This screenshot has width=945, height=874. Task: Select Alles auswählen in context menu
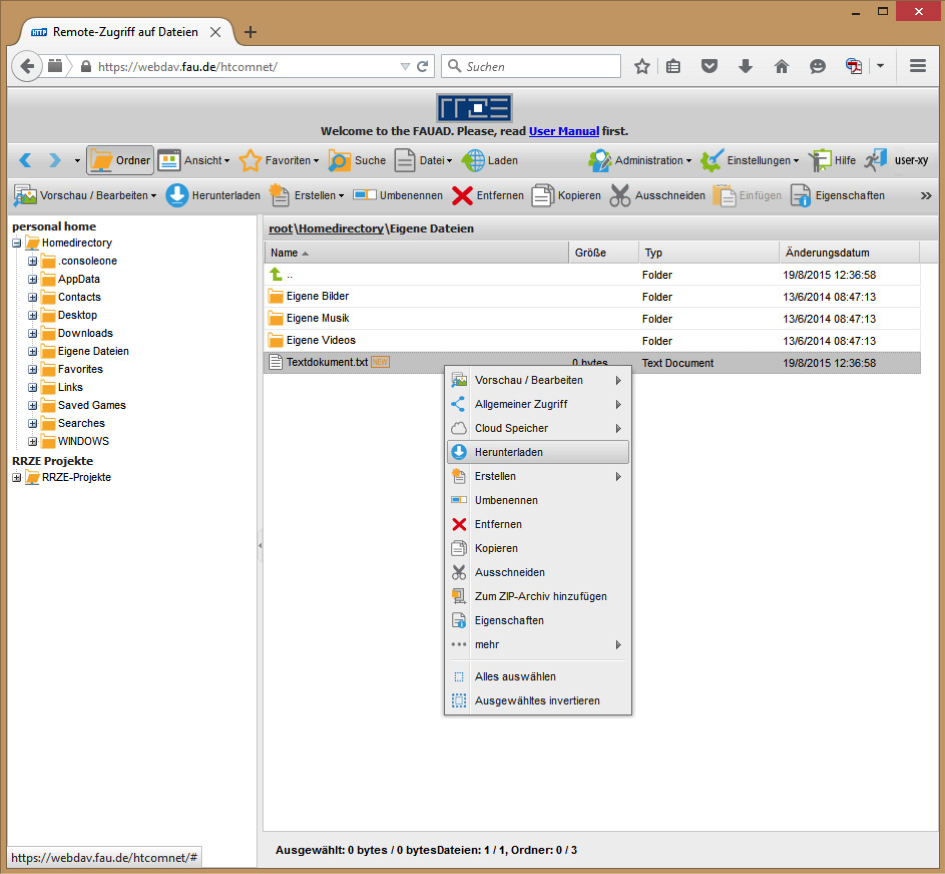(515, 677)
